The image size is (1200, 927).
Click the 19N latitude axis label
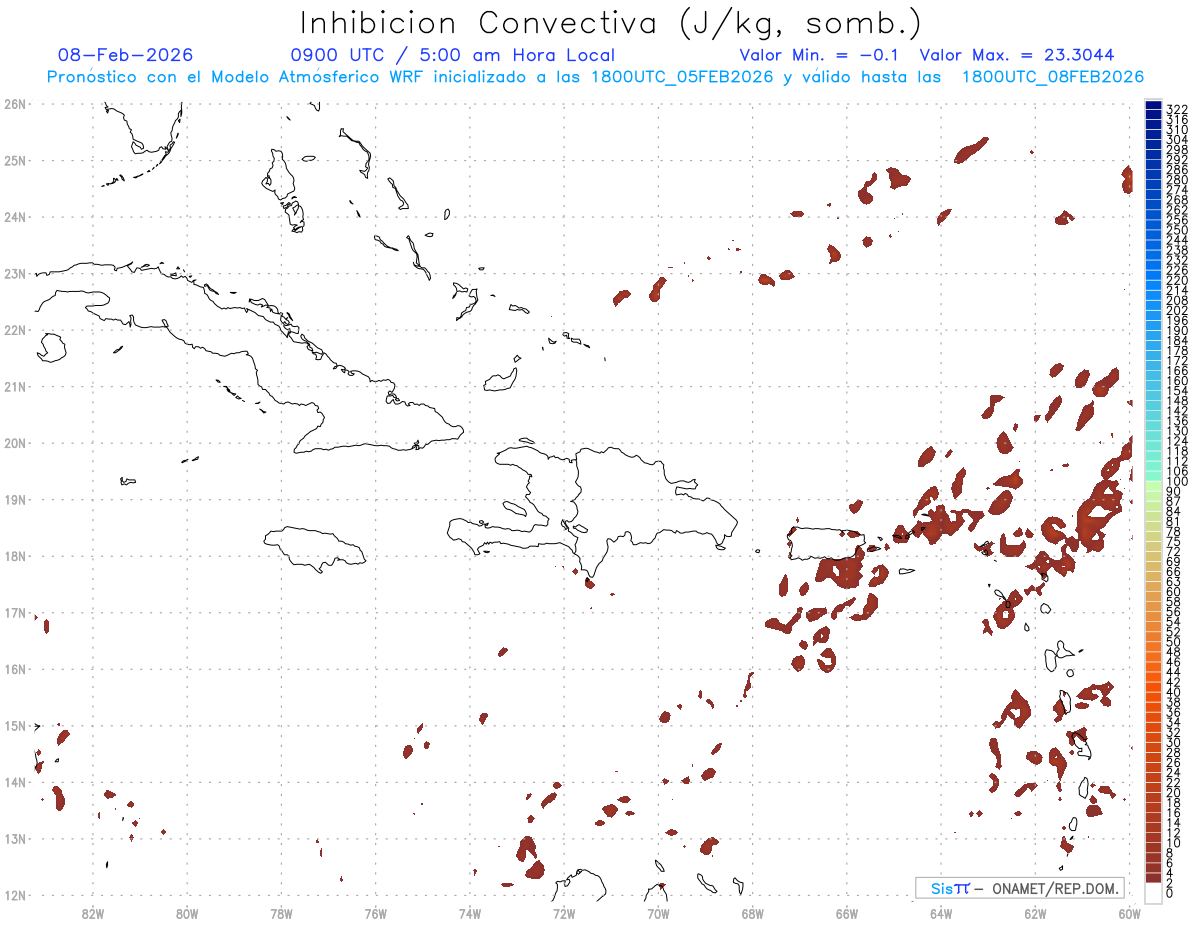point(15,499)
